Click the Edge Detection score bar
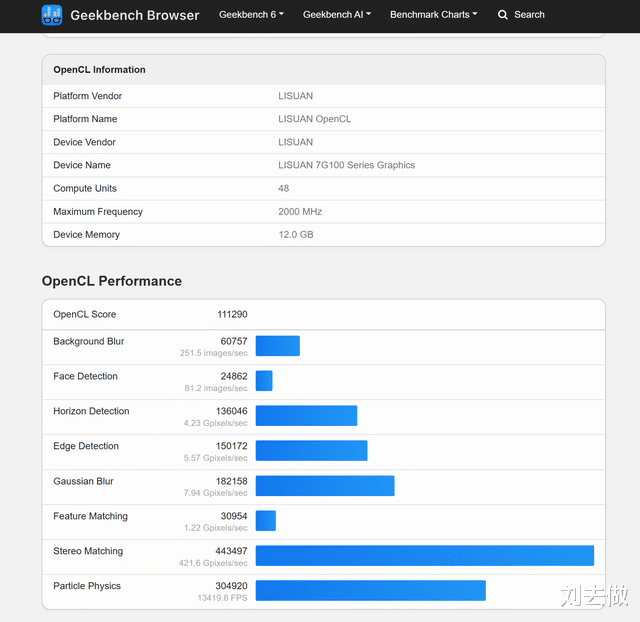640x622 pixels. pos(311,451)
